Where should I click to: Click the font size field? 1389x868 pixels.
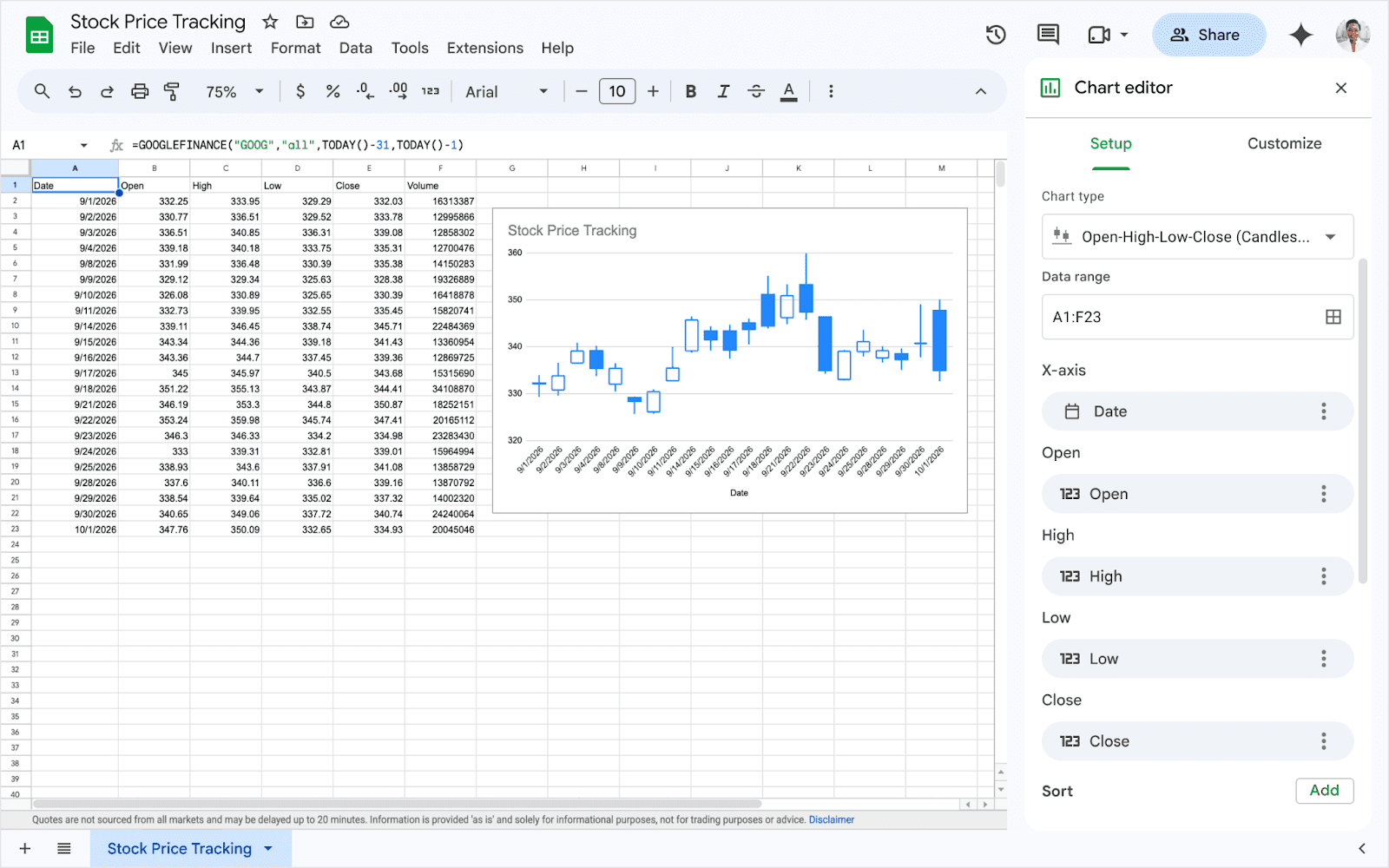617,91
